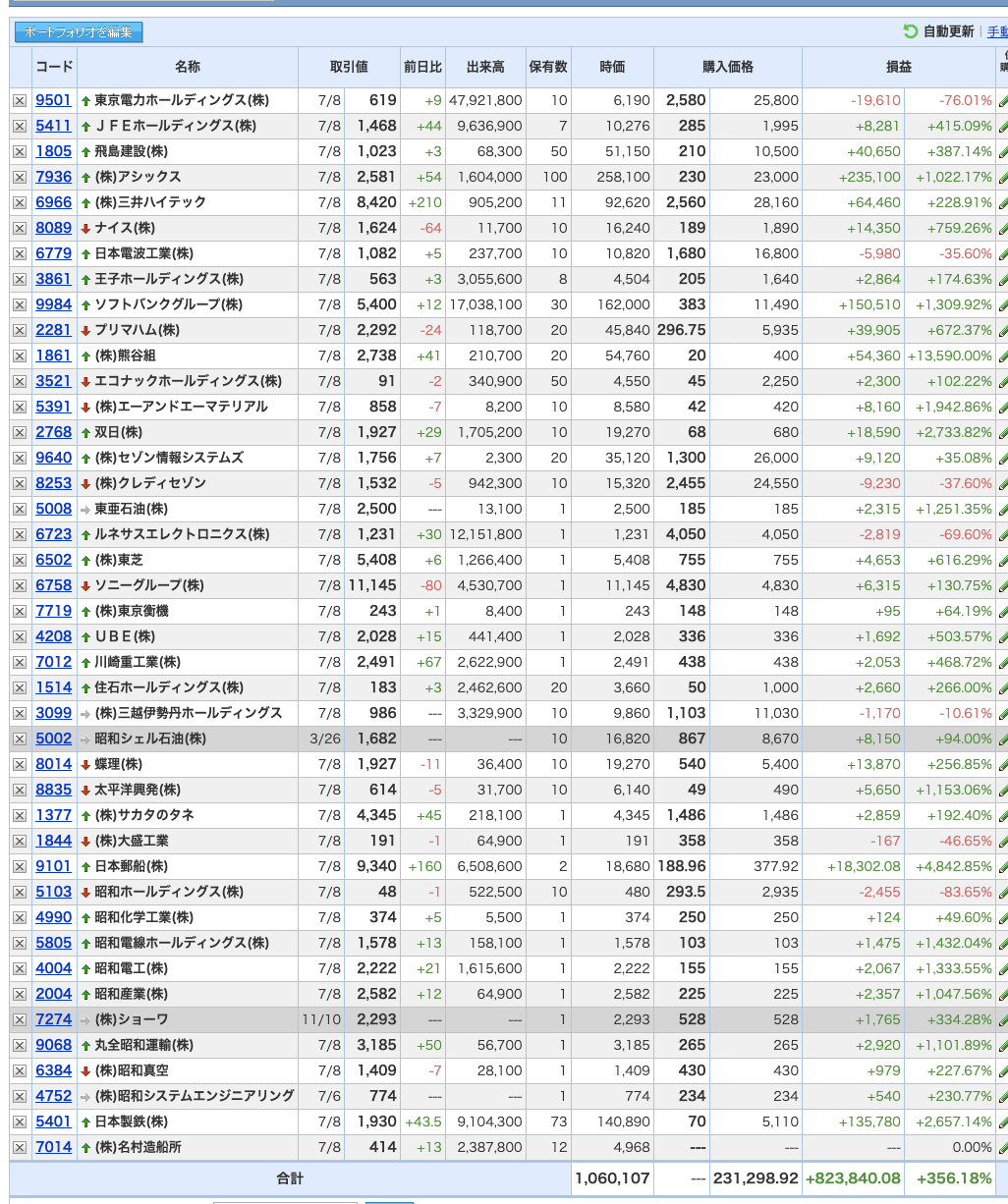Delete 丸全昭和運輸 with its X icon
This screenshot has height=1204, width=1008.
pyautogui.click(x=20, y=1045)
